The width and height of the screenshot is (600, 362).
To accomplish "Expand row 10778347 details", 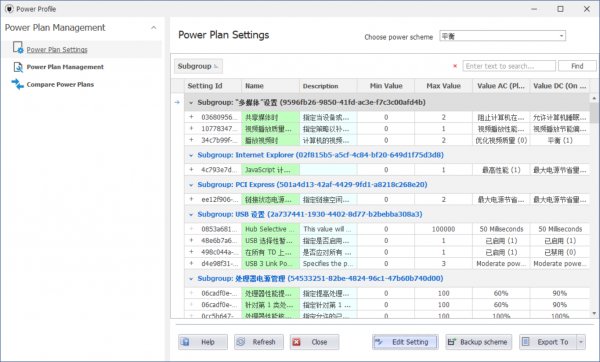I will pos(191,128).
